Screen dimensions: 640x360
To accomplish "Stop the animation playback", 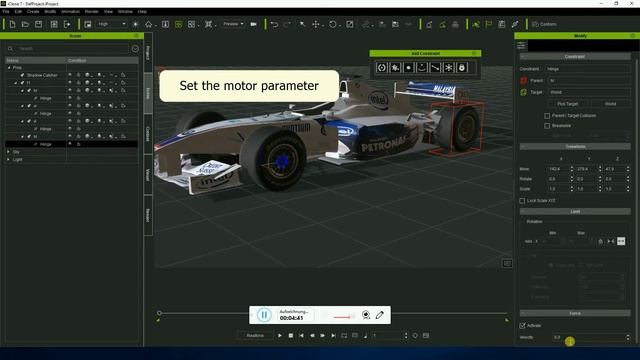I will [x=291, y=336].
